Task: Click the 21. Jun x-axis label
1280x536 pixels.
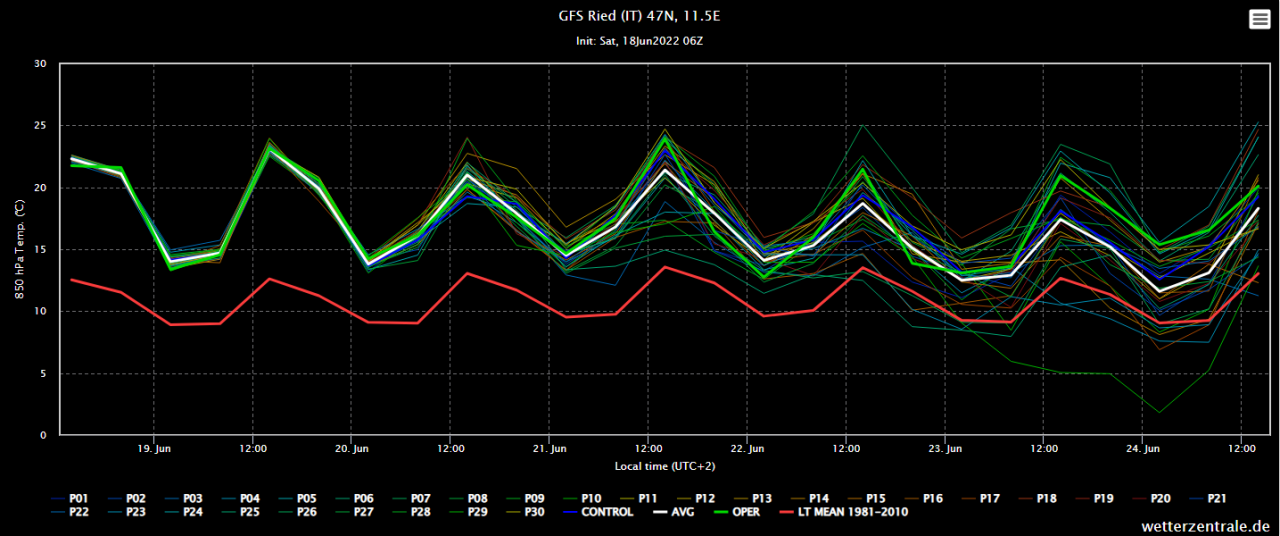Action: point(550,449)
